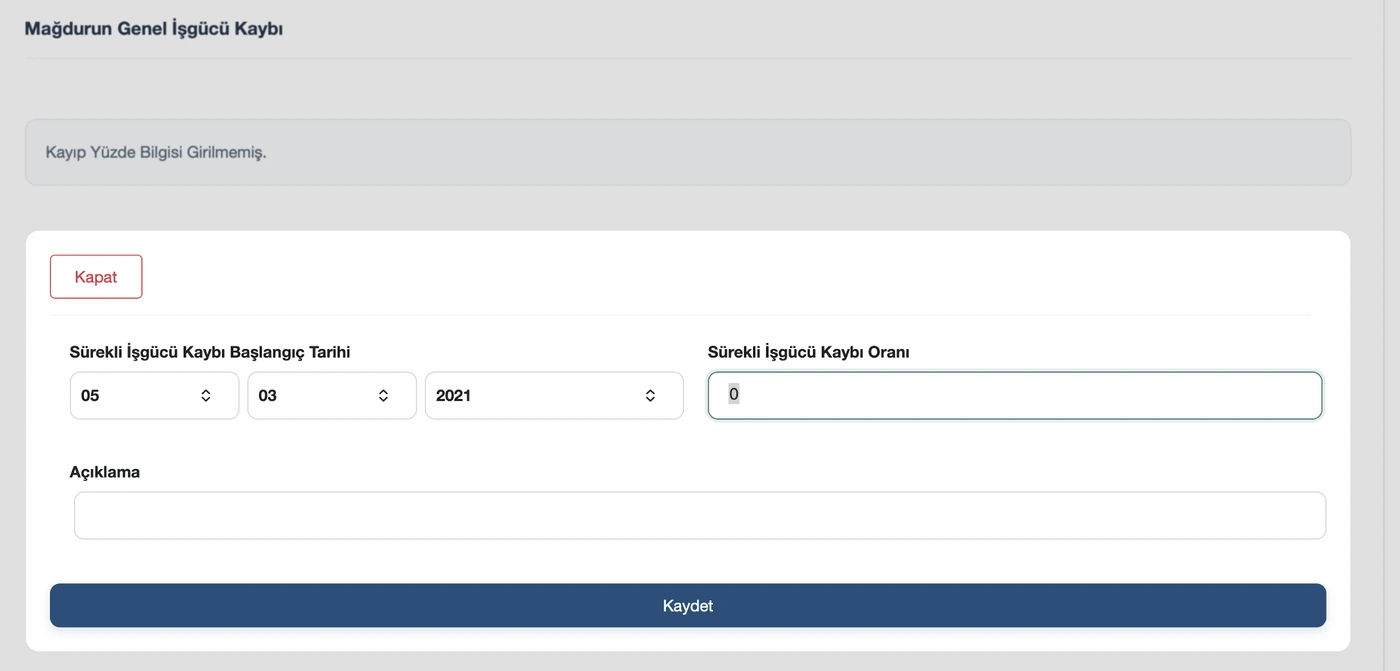The height and width of the screenshot is (671, 1400).
Task: Select the highlighted 0 value in the rate field
Action: coord(734,395)
